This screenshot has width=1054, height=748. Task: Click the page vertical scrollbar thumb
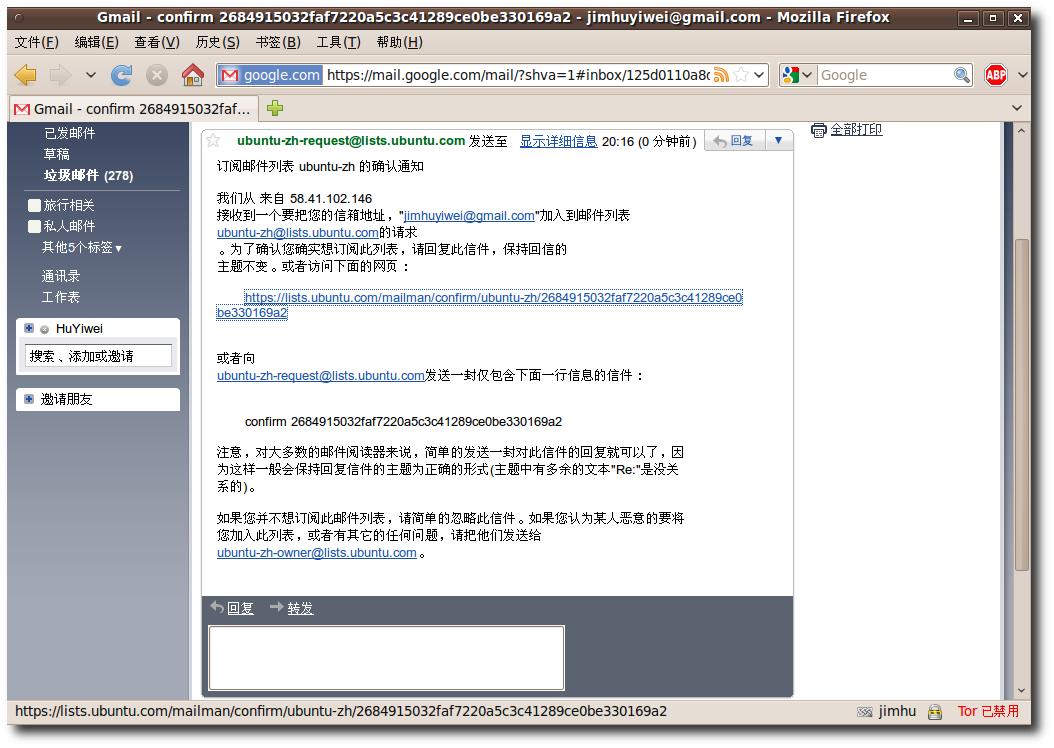[x=1022, y=405]
